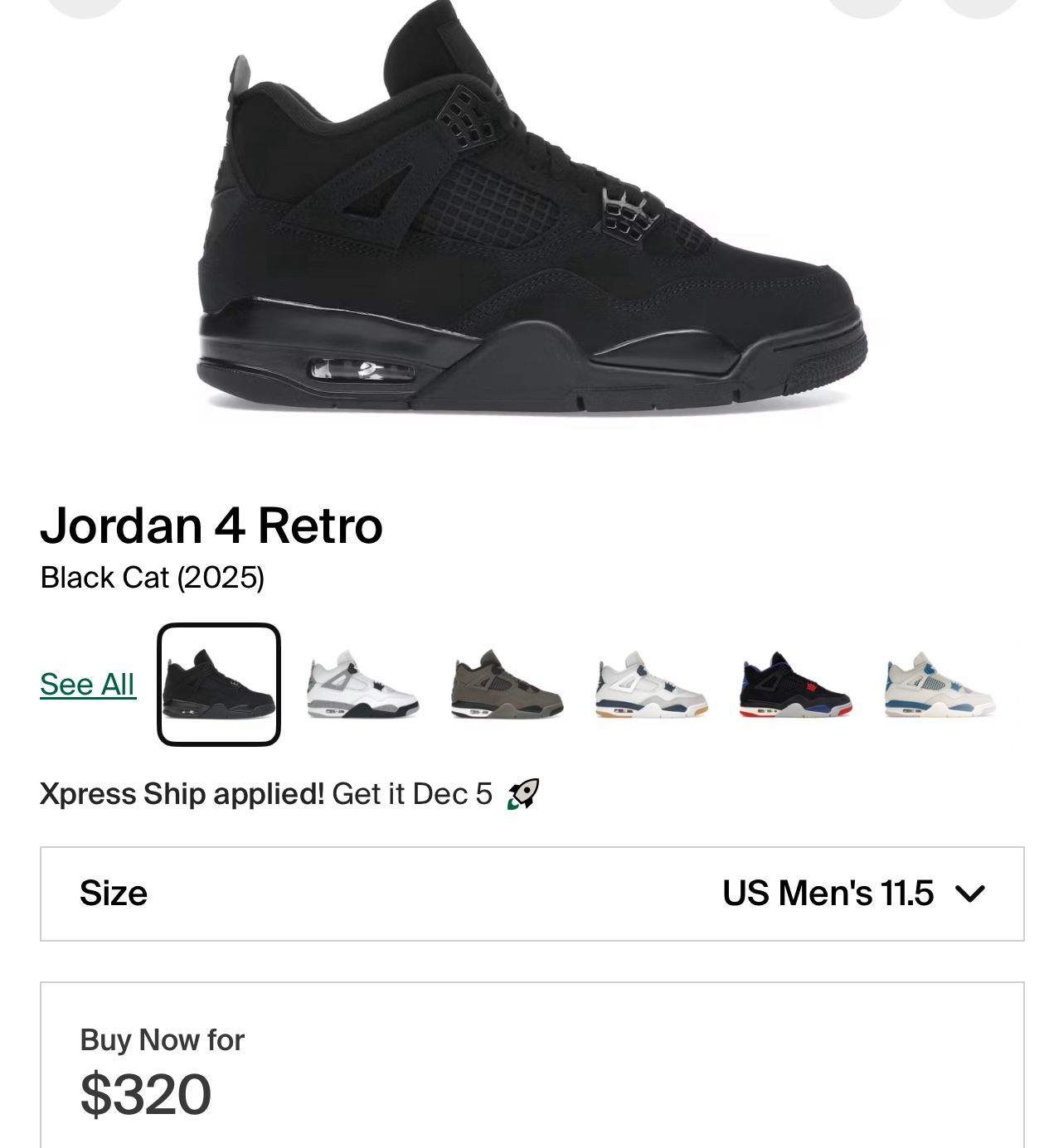Click the rocket icon beside Xpress Ship
The image size is (1044, 1148).
pos(523,794)
